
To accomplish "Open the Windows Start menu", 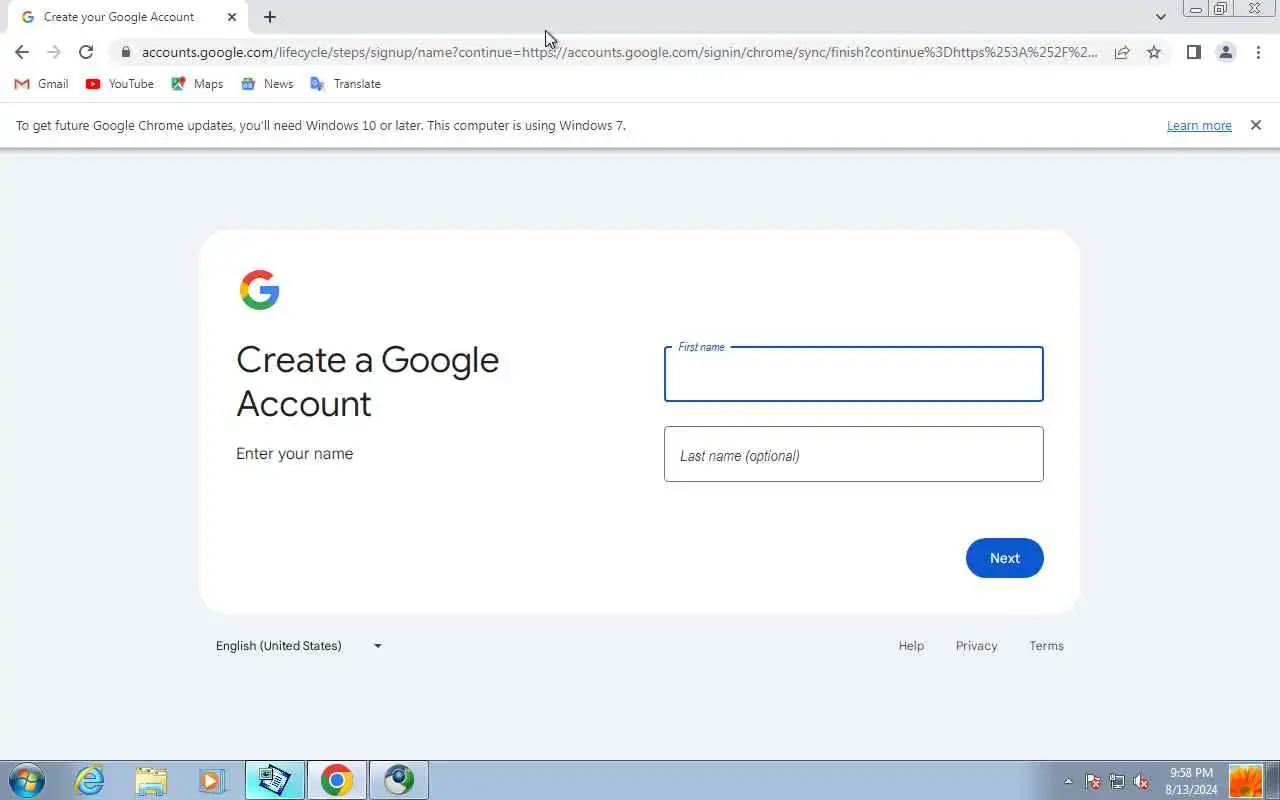I will (x=26, y=780).
